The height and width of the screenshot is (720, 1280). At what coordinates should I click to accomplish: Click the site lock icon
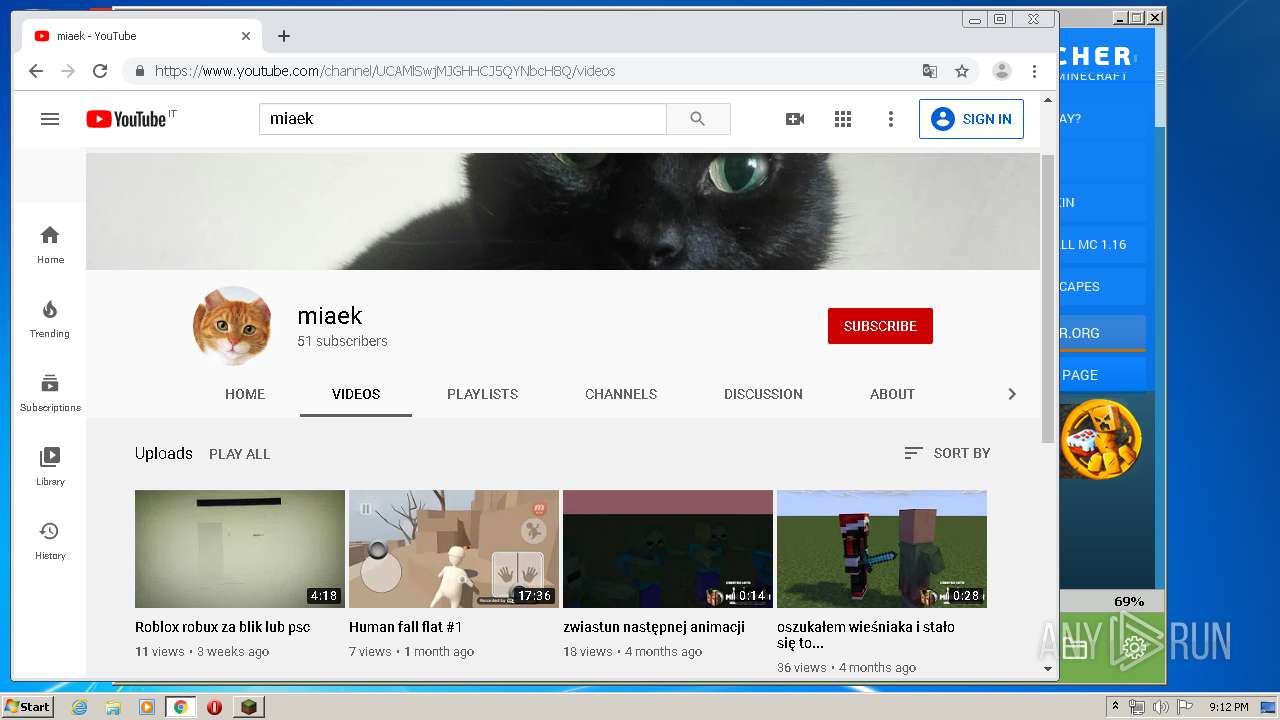pos(139,71)
